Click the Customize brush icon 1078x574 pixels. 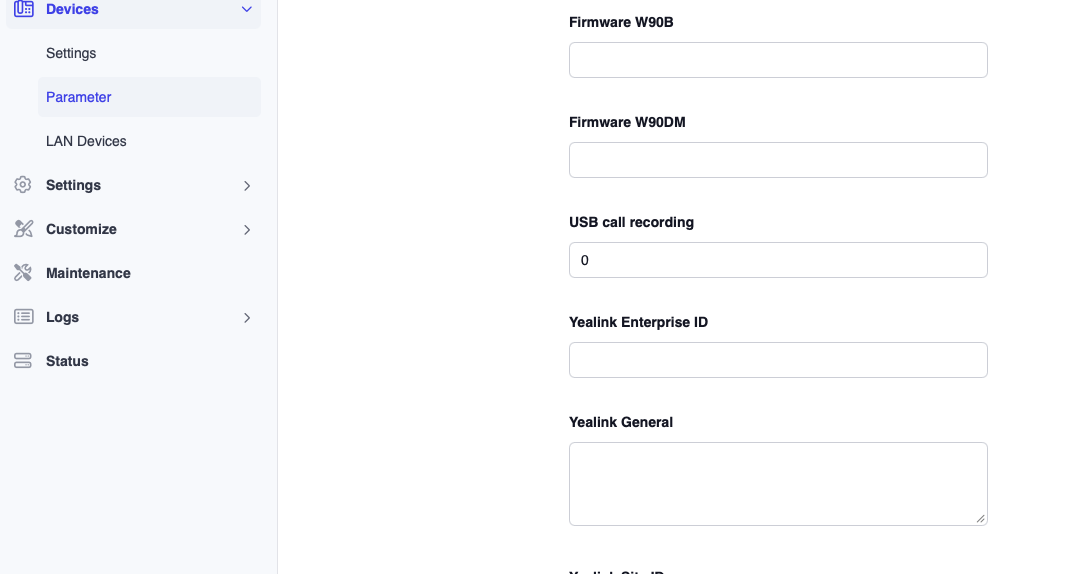23,229
